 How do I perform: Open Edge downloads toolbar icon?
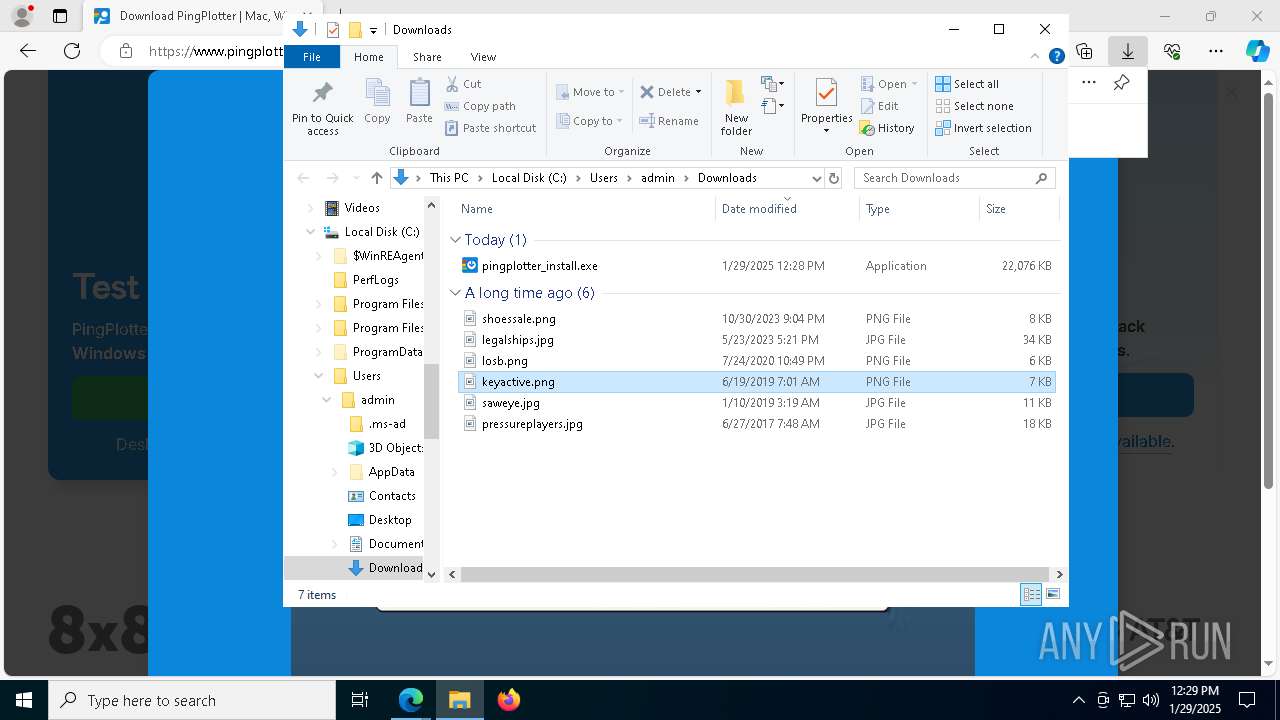(1128, 51)
